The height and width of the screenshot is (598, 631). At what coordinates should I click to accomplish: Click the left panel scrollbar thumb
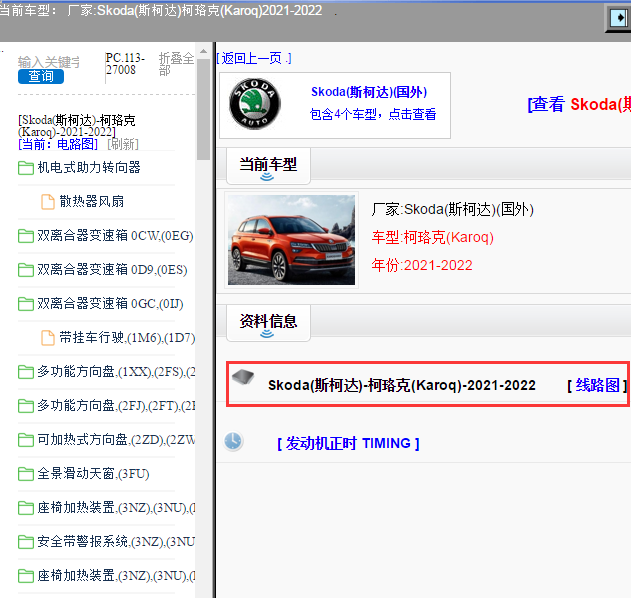pyautogui.click(x=203, y=109)
